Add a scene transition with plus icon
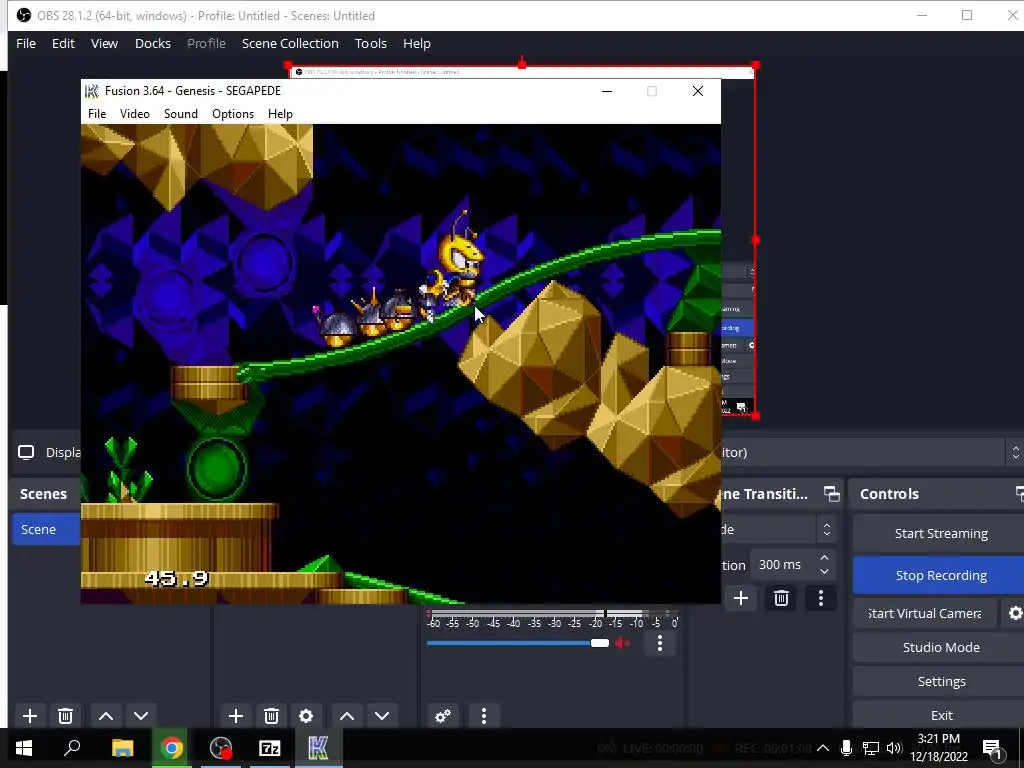Viewport: 1024px width, 768px height. point(741,598)
